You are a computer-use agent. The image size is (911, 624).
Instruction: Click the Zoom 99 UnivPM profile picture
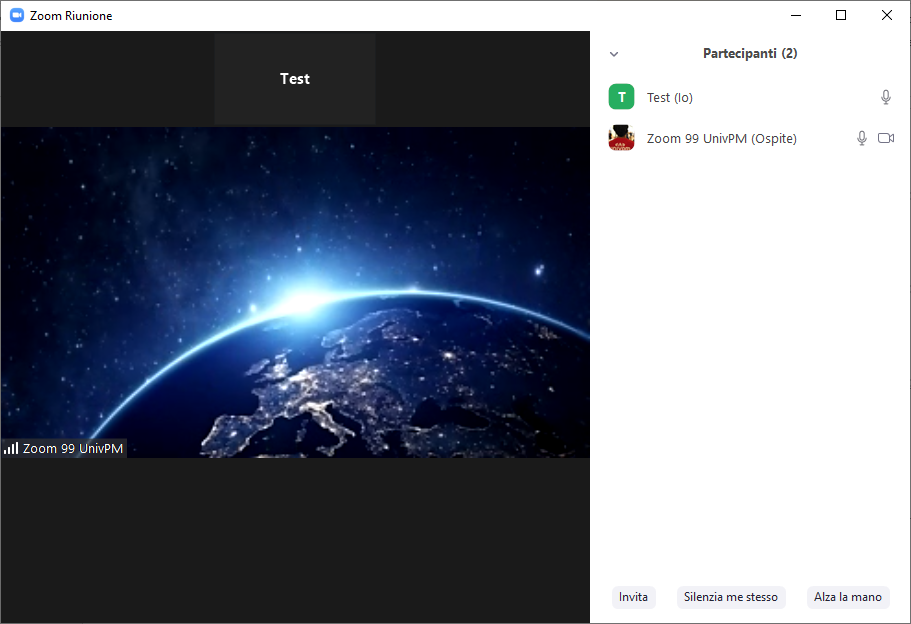621,138
